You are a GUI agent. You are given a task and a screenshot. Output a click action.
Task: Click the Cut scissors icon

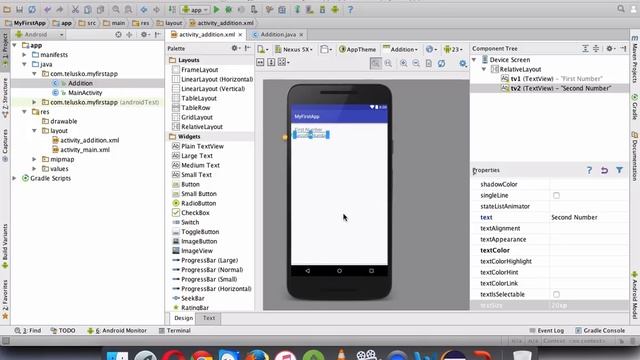coord(75,9)
